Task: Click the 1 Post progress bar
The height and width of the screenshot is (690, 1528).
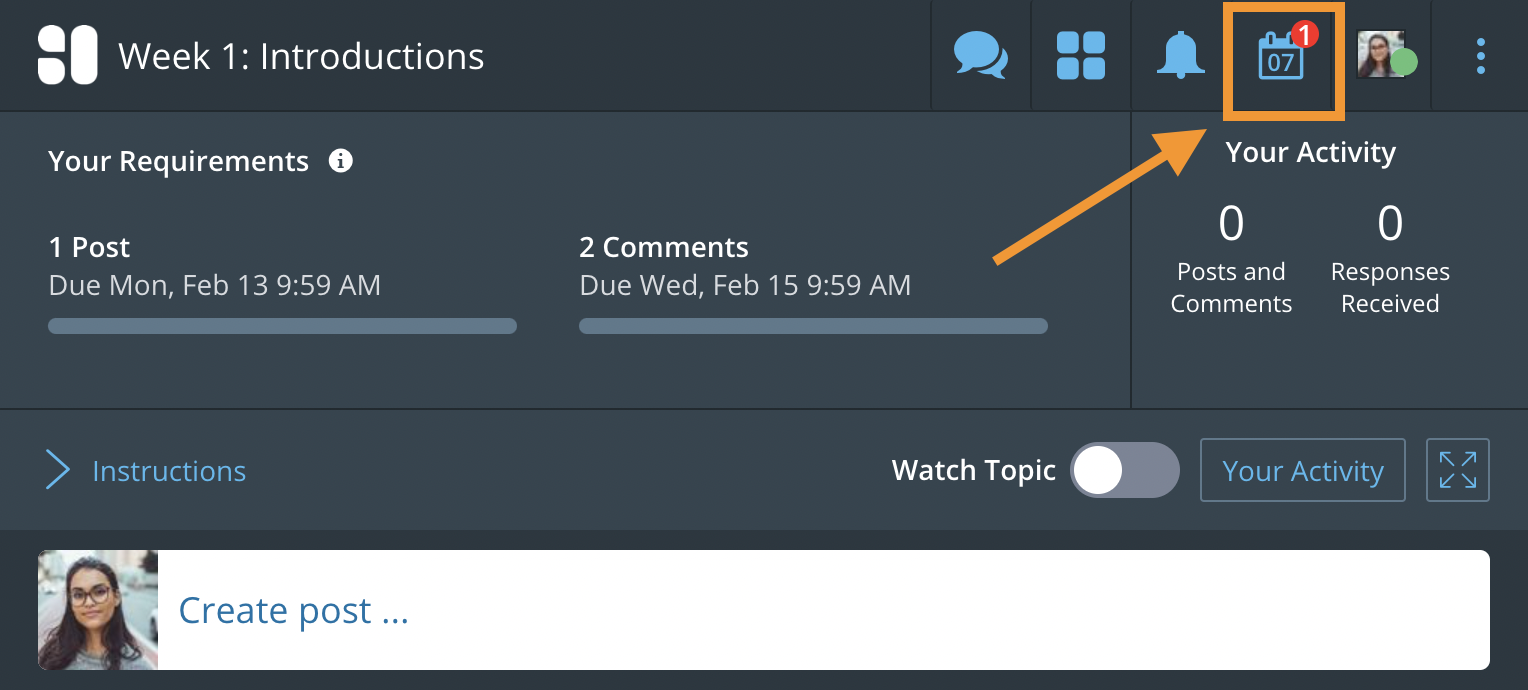Action: pos(282,326)
